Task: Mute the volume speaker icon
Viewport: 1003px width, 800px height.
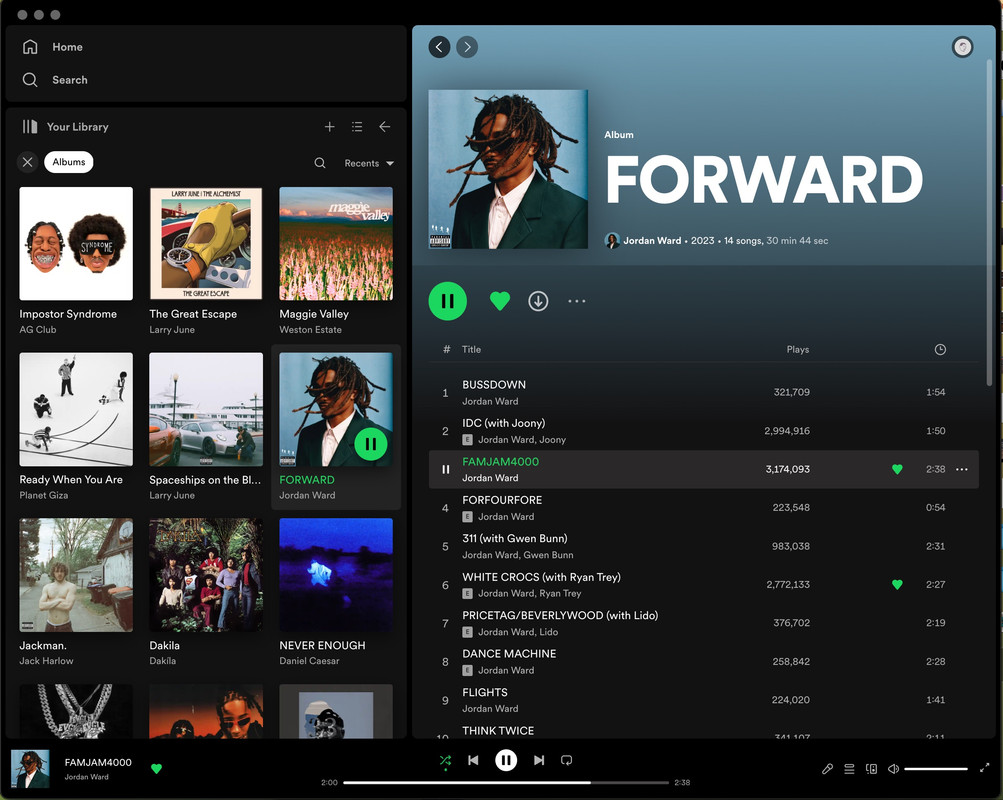Action: tap(893, 769)
